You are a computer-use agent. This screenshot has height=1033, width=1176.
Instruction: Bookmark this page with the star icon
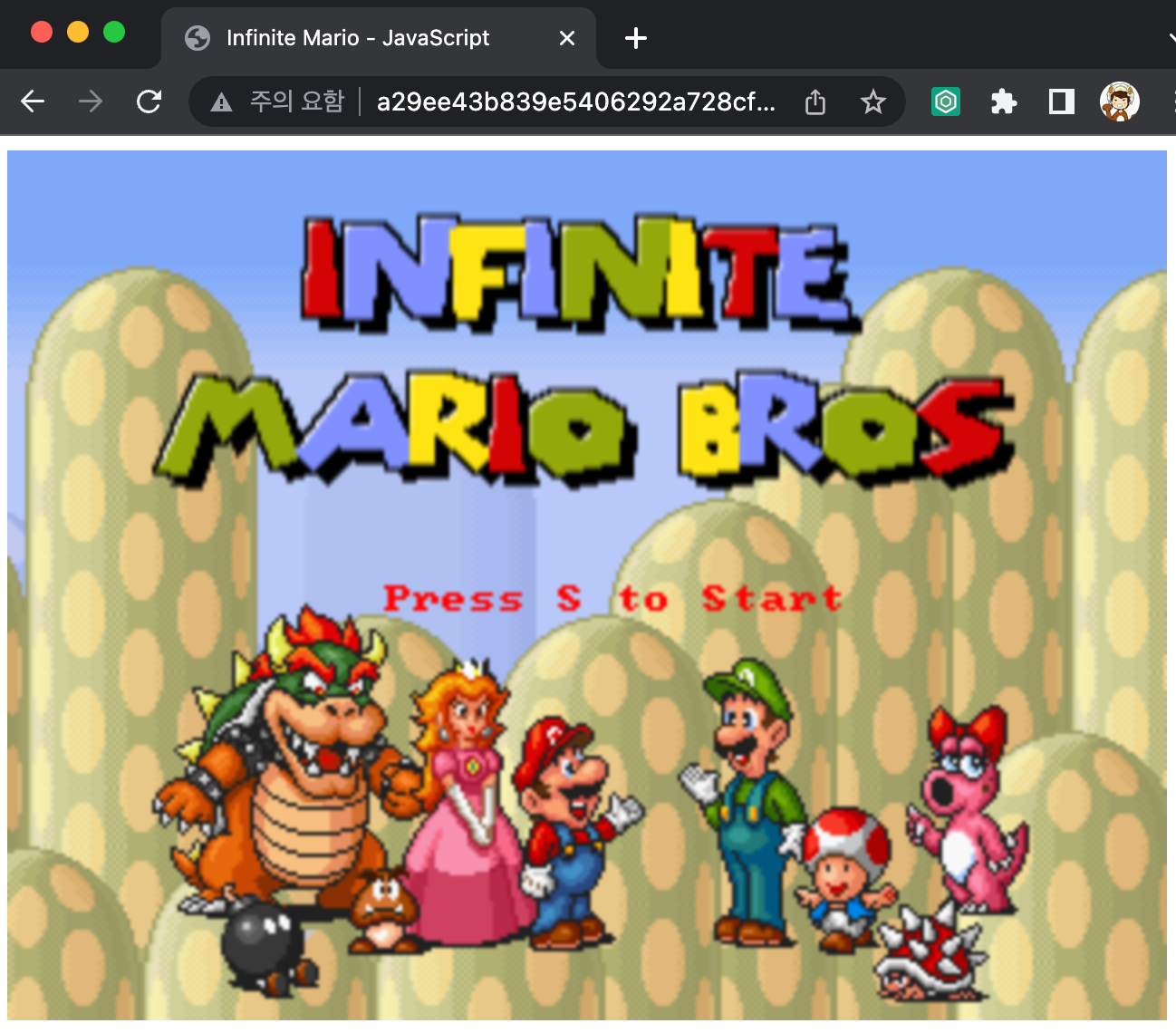872,101
